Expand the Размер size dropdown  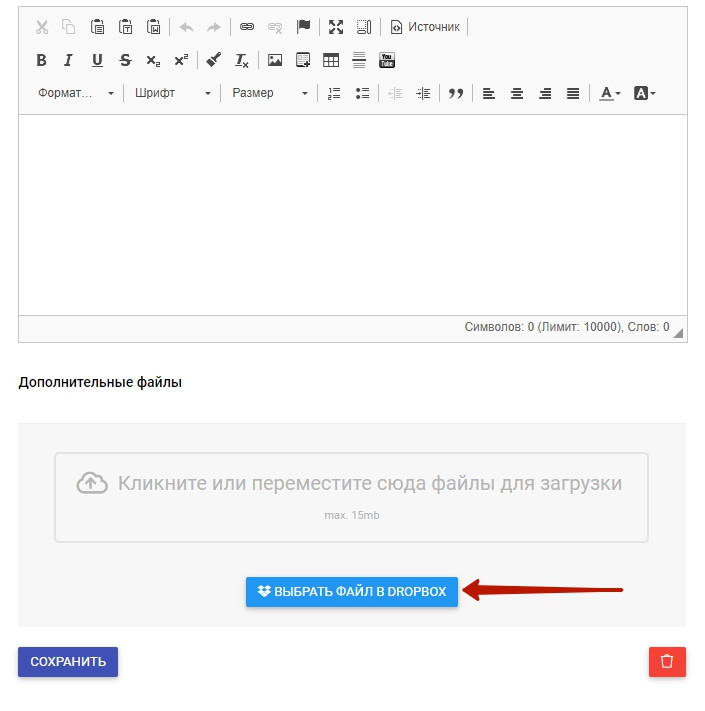tap(270, 93)
